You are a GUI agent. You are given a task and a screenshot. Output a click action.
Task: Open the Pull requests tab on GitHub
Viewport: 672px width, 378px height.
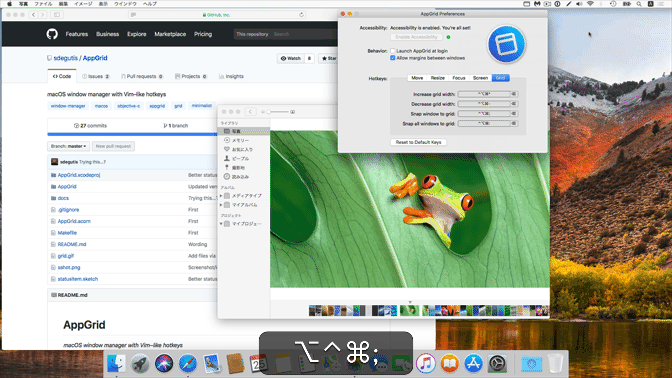tap(142, 76)
